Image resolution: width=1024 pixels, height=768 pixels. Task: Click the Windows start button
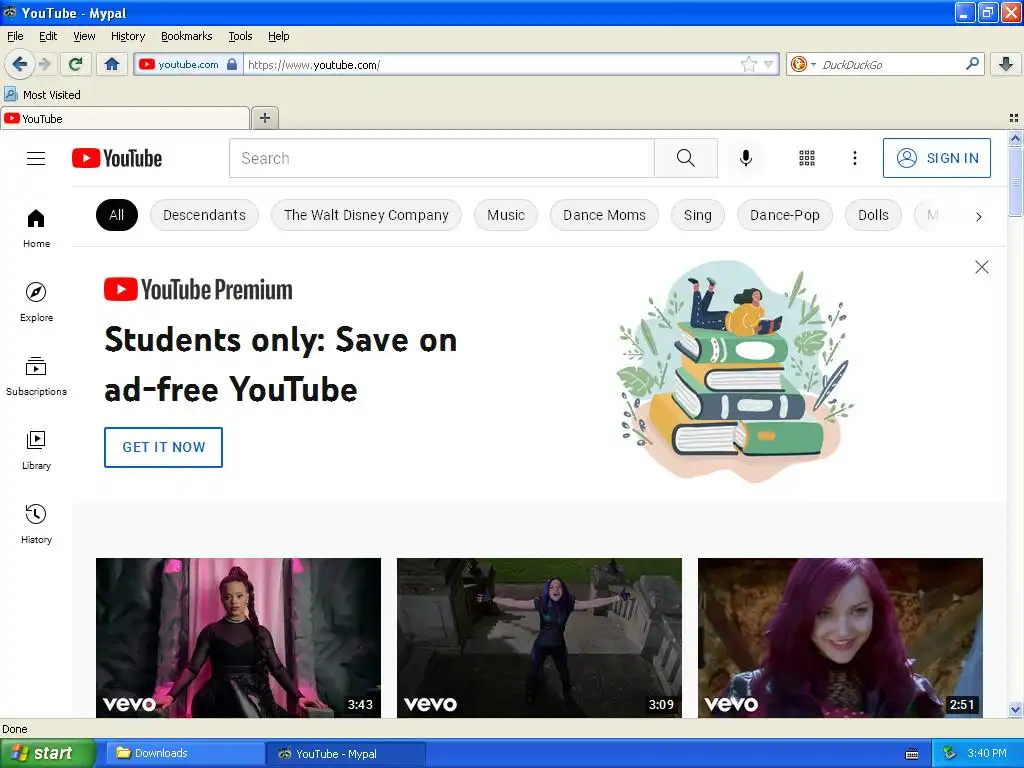pos(48,753)
